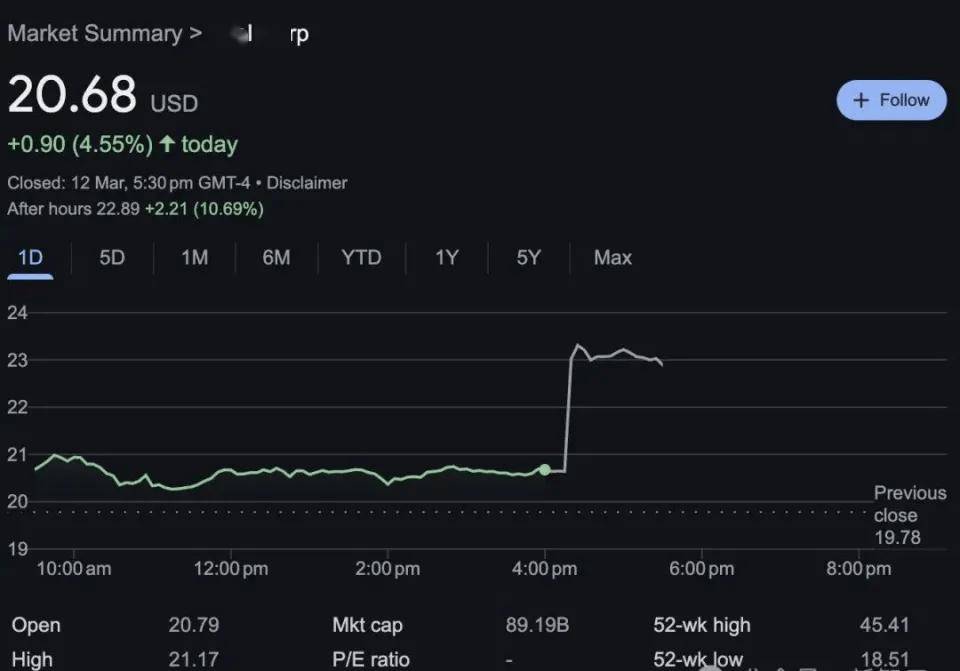This screenshot has width=960, height=671.
Task: Click the 52-wk high value 45.41
Action: (x=884, y=625)
